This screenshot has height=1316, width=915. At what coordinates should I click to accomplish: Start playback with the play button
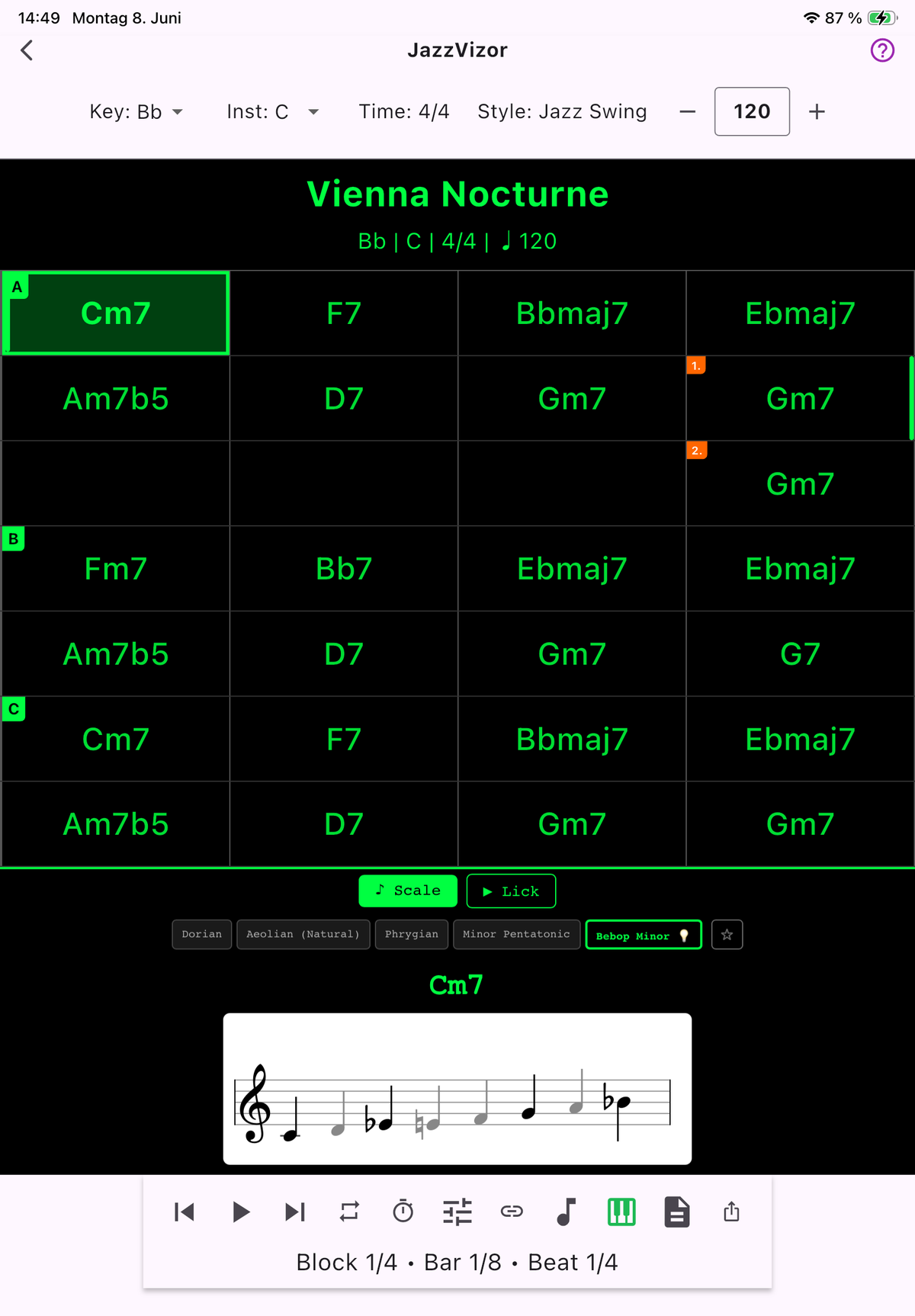(241, 1212)
